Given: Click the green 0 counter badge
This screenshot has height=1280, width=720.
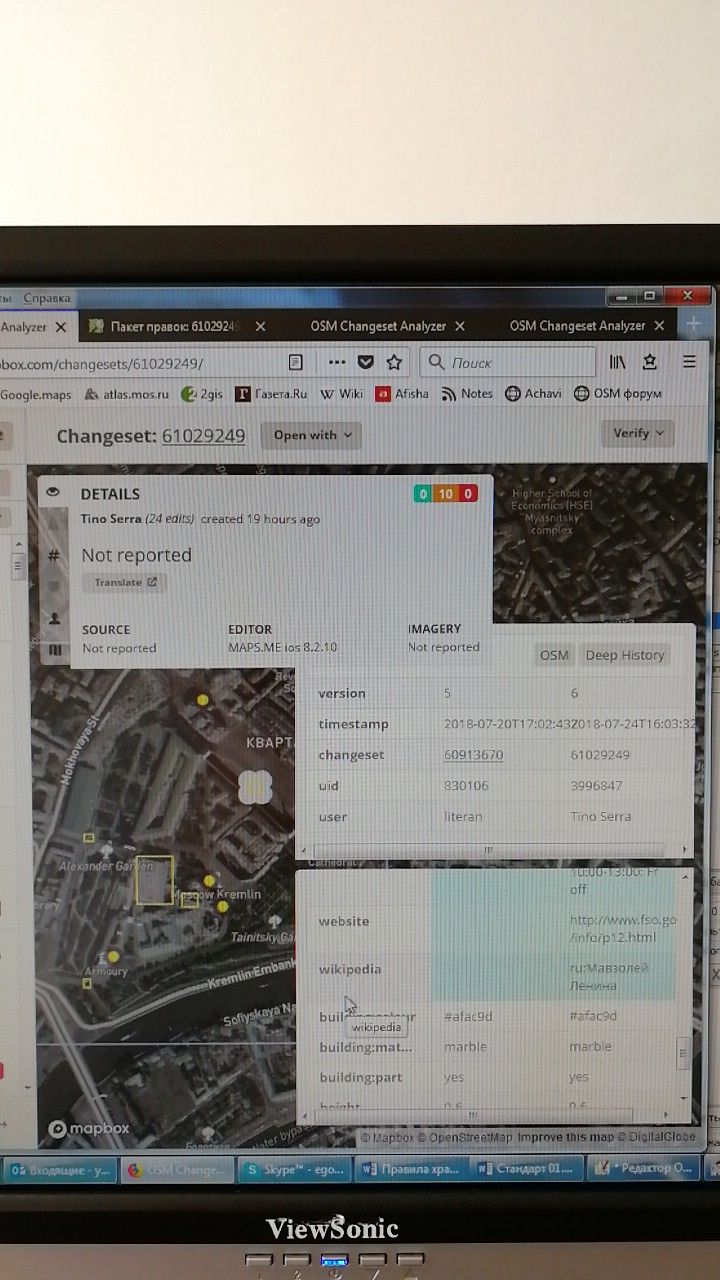Looking at the screenshot, I should click(x=423, y=493).
